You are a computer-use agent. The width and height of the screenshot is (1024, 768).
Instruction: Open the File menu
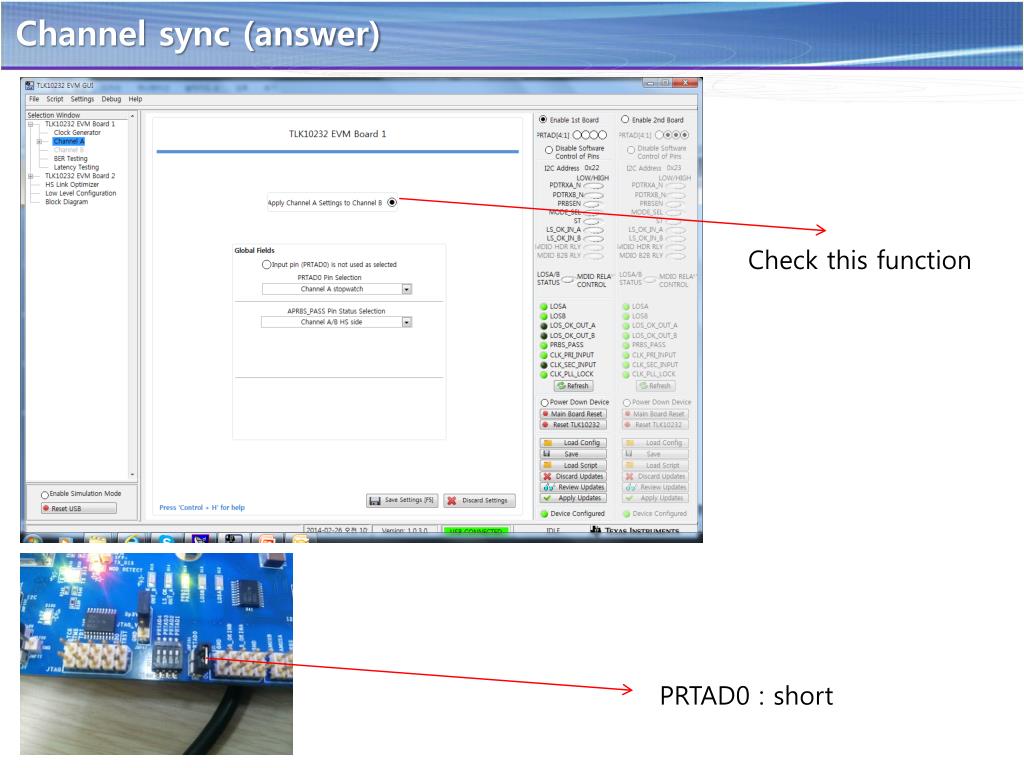click(34, 99)
